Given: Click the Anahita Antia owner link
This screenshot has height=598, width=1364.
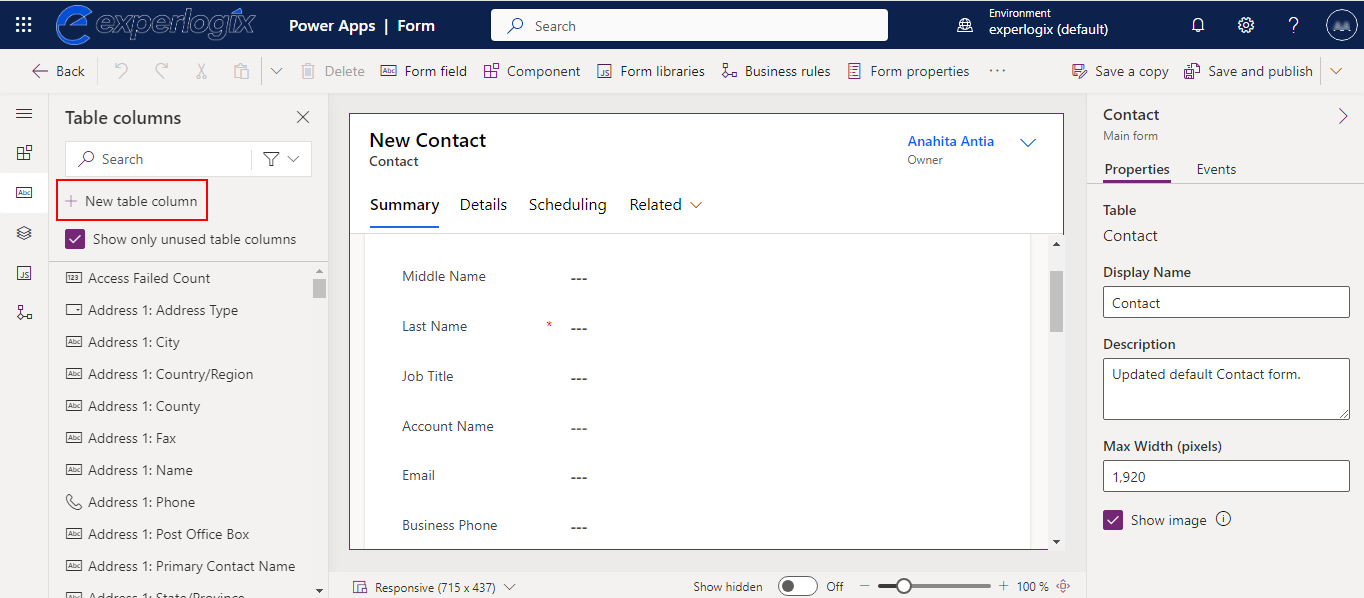Looking at the screenshot, I should (951, 141).
